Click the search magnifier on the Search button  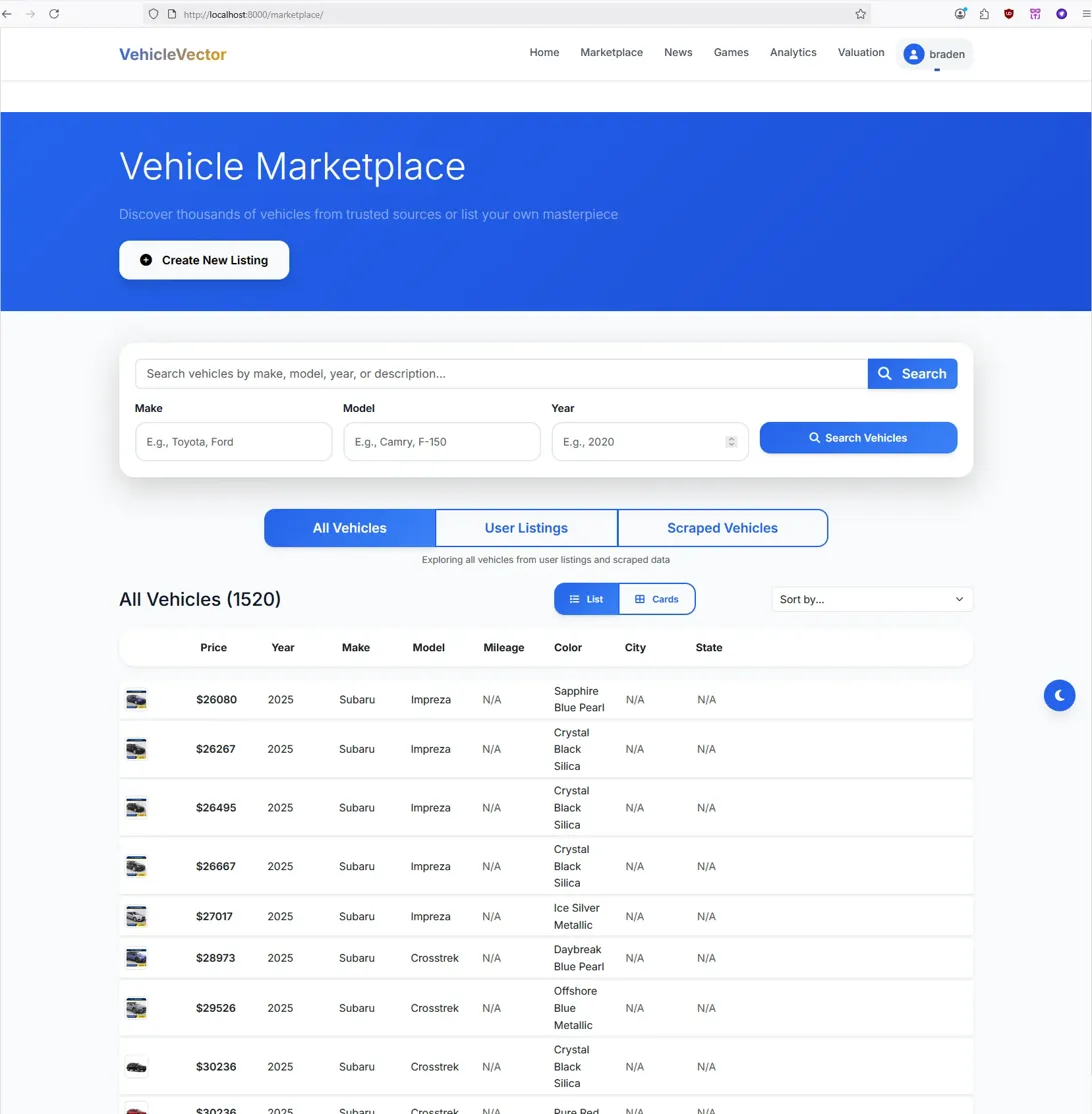884,373
